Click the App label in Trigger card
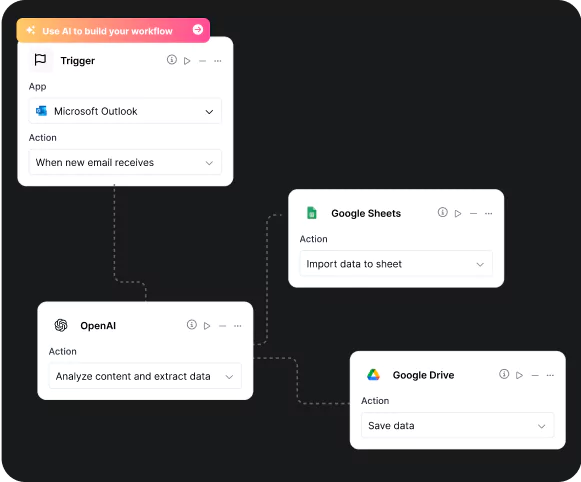This screenshot has width=581, height=482. coord(37,87)
